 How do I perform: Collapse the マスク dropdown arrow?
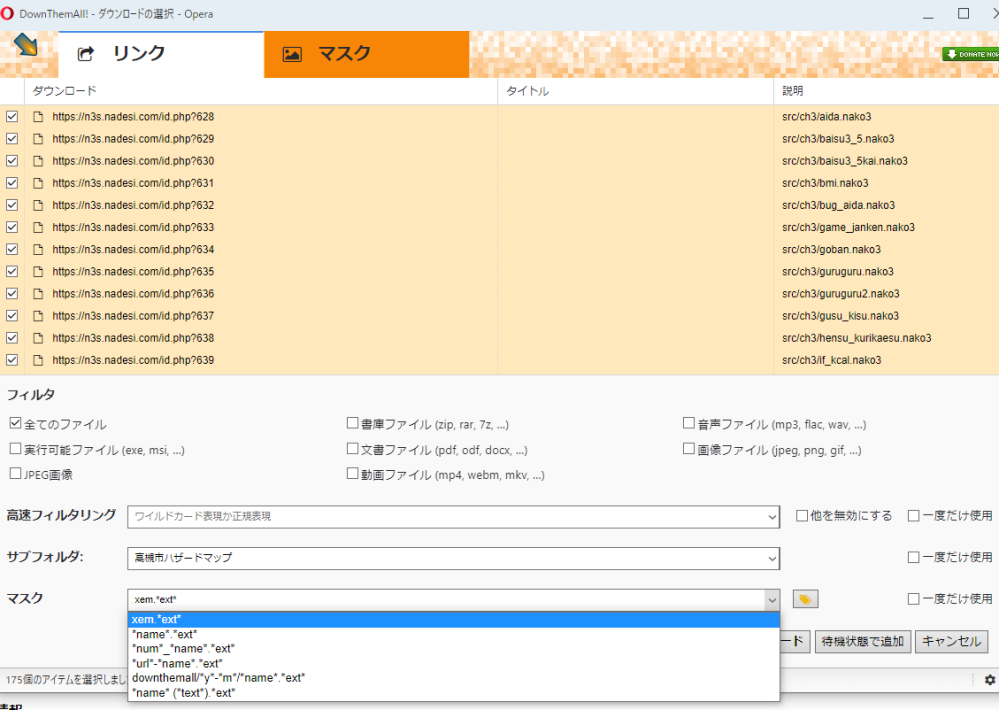coord(772,600)
